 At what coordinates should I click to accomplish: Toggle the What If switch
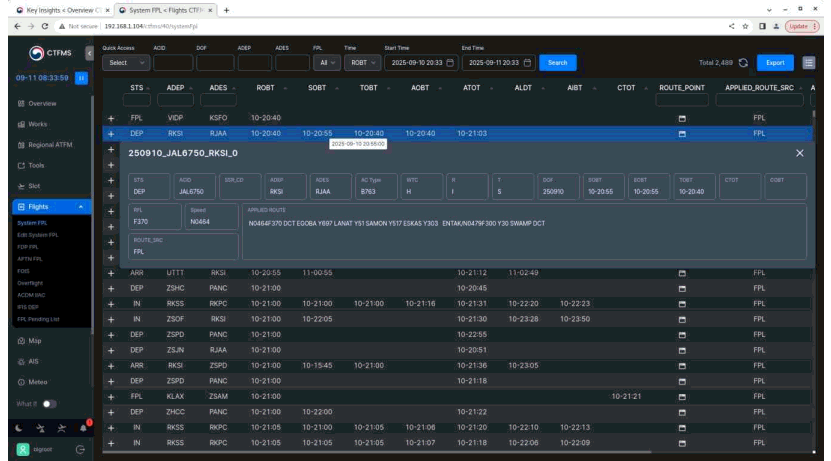(49, 404)
